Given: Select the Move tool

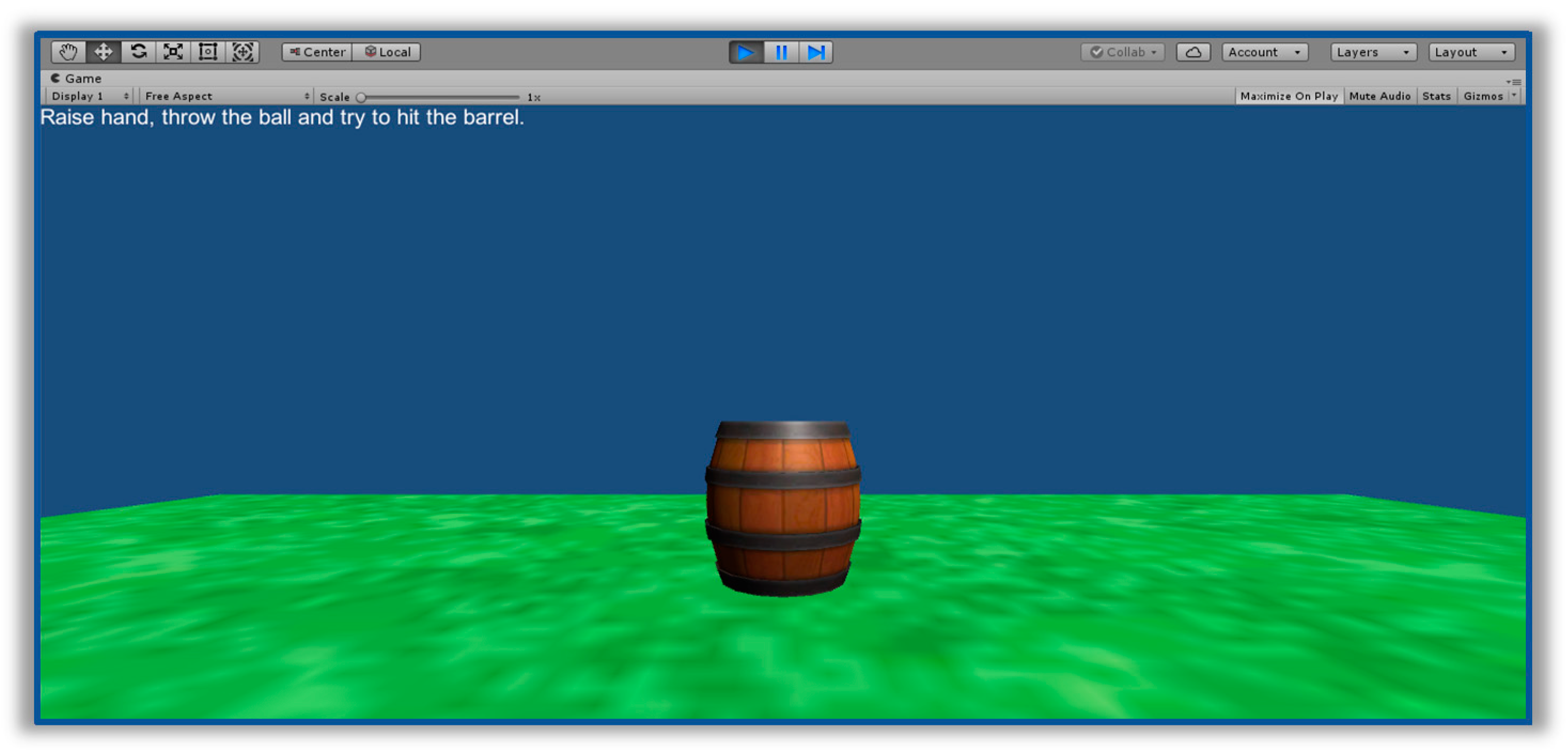Looking at the screenshot, I should pyautogui.click(x=103, y=52).
